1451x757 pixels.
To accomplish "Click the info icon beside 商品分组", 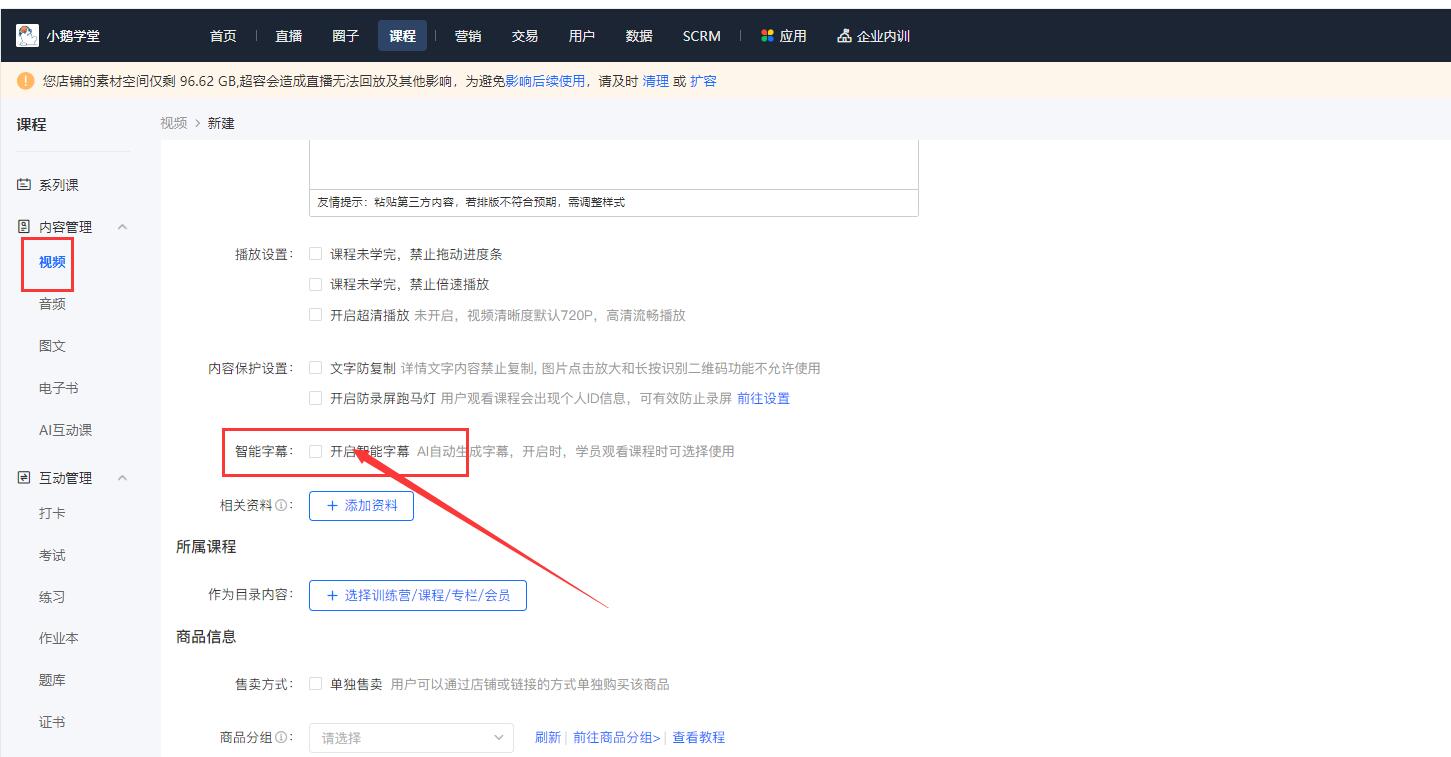I will 281,738.
